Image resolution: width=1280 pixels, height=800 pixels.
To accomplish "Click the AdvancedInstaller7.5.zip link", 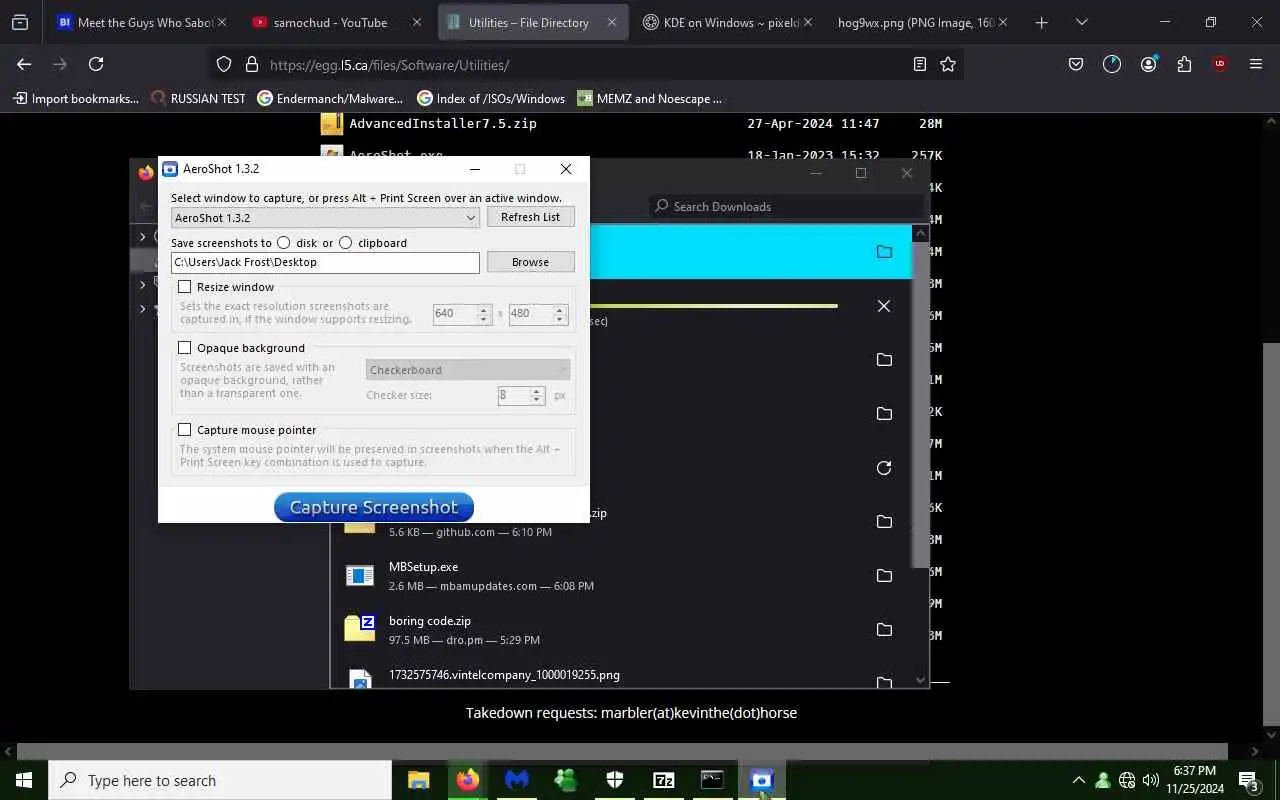I will (x=442, y=124).
